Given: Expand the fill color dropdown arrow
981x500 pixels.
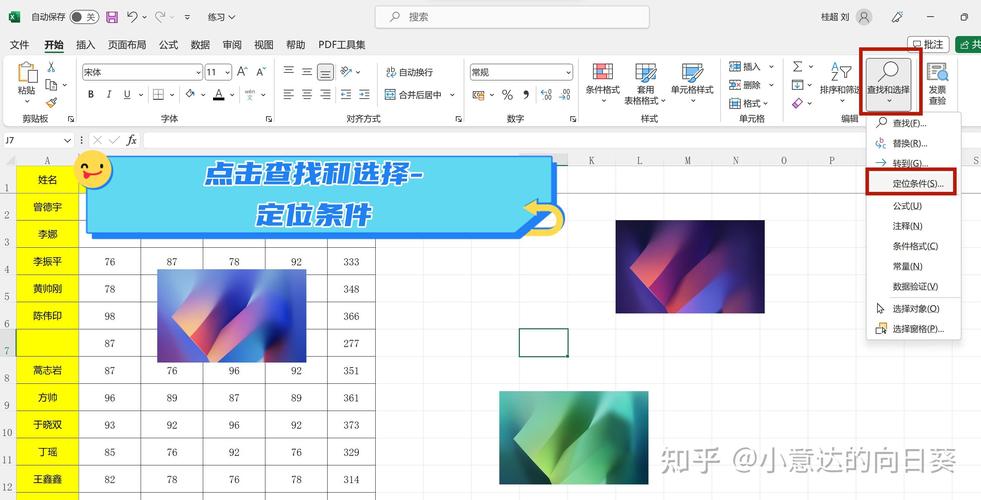Looking at the screenshot, I should 203,95.
